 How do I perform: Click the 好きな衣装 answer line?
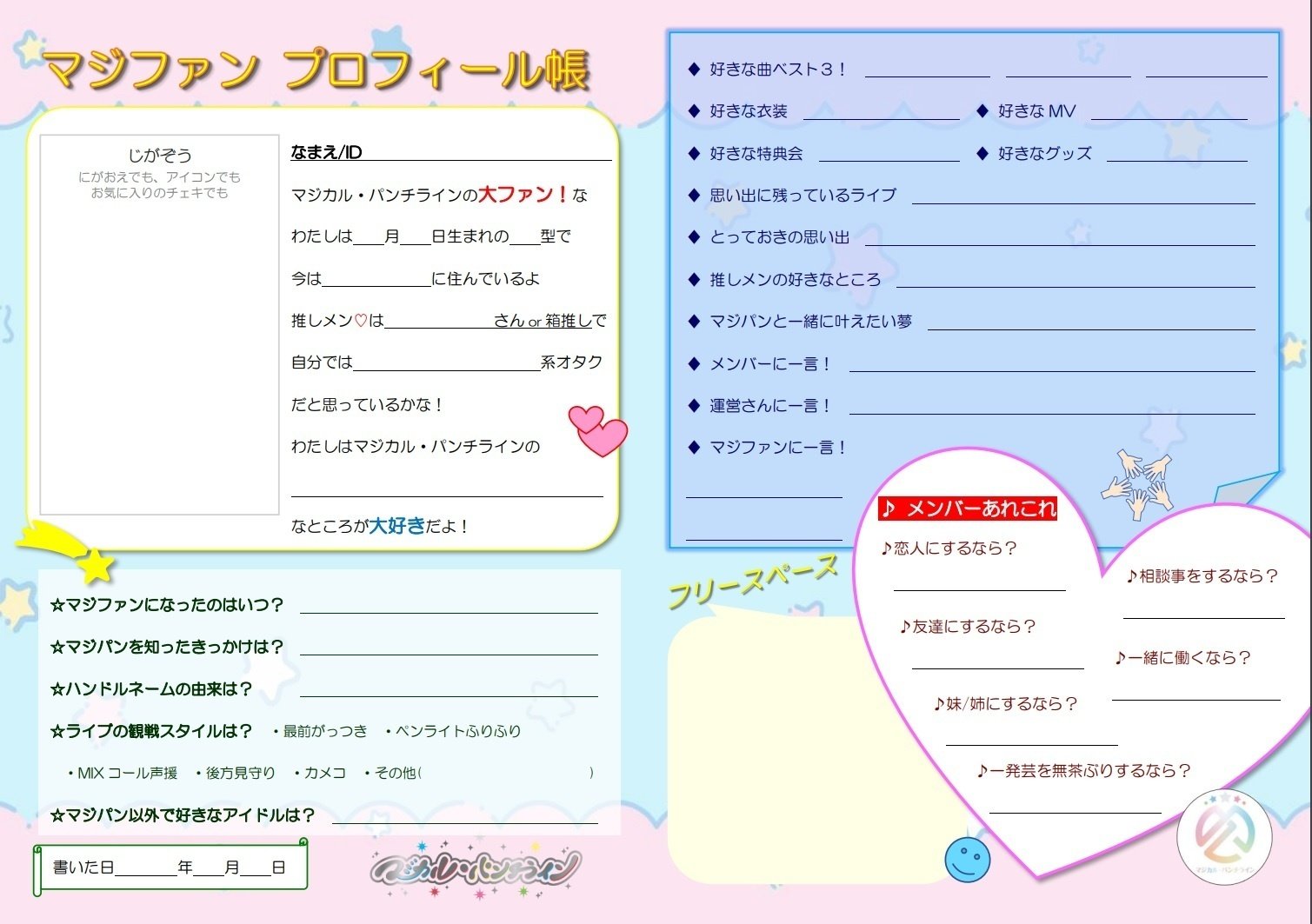click(x=882, y=111)
